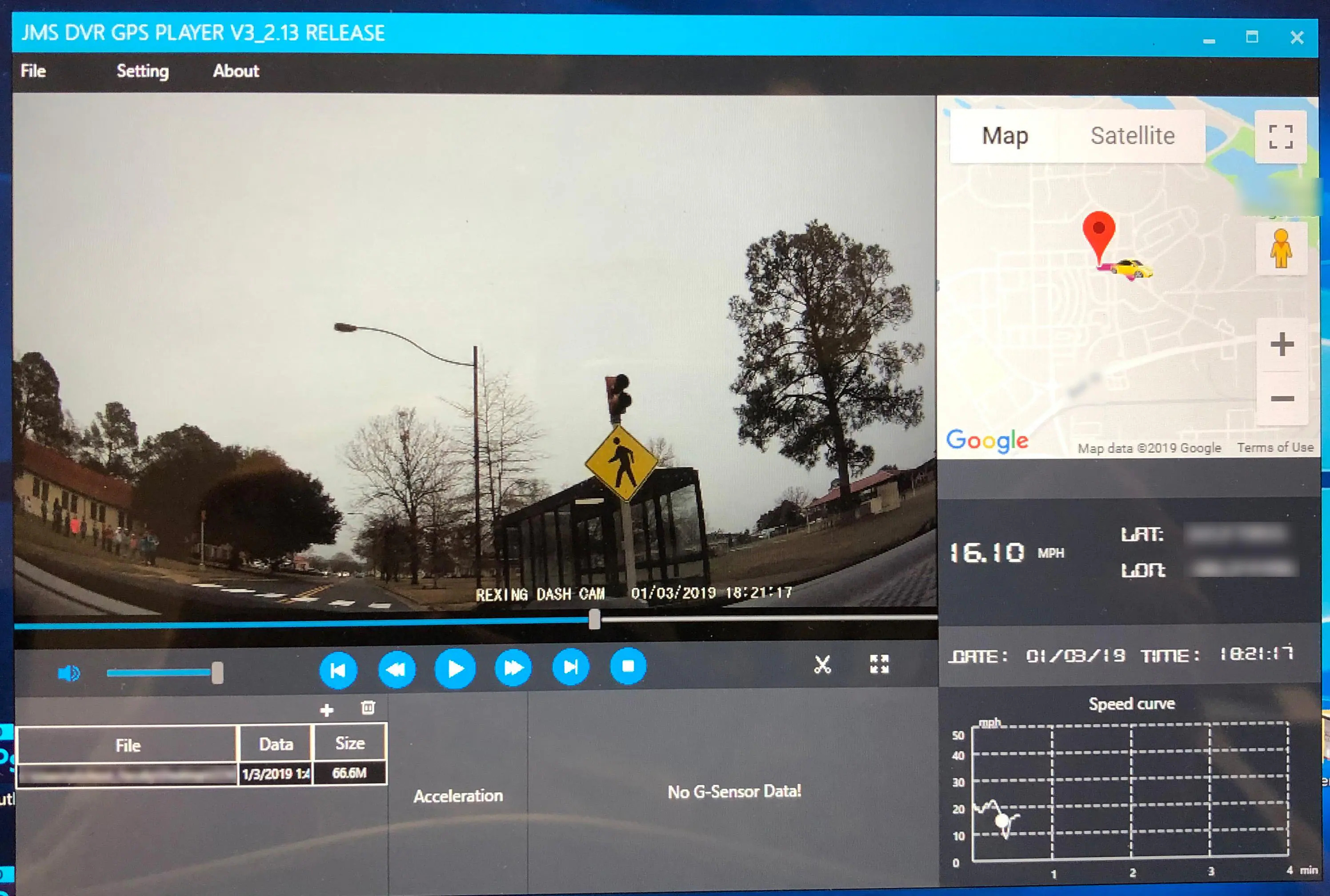The width and height of the screenshot is (1330, 896).
Task: Click the volume slider handle
Action: tap(217, 672)
